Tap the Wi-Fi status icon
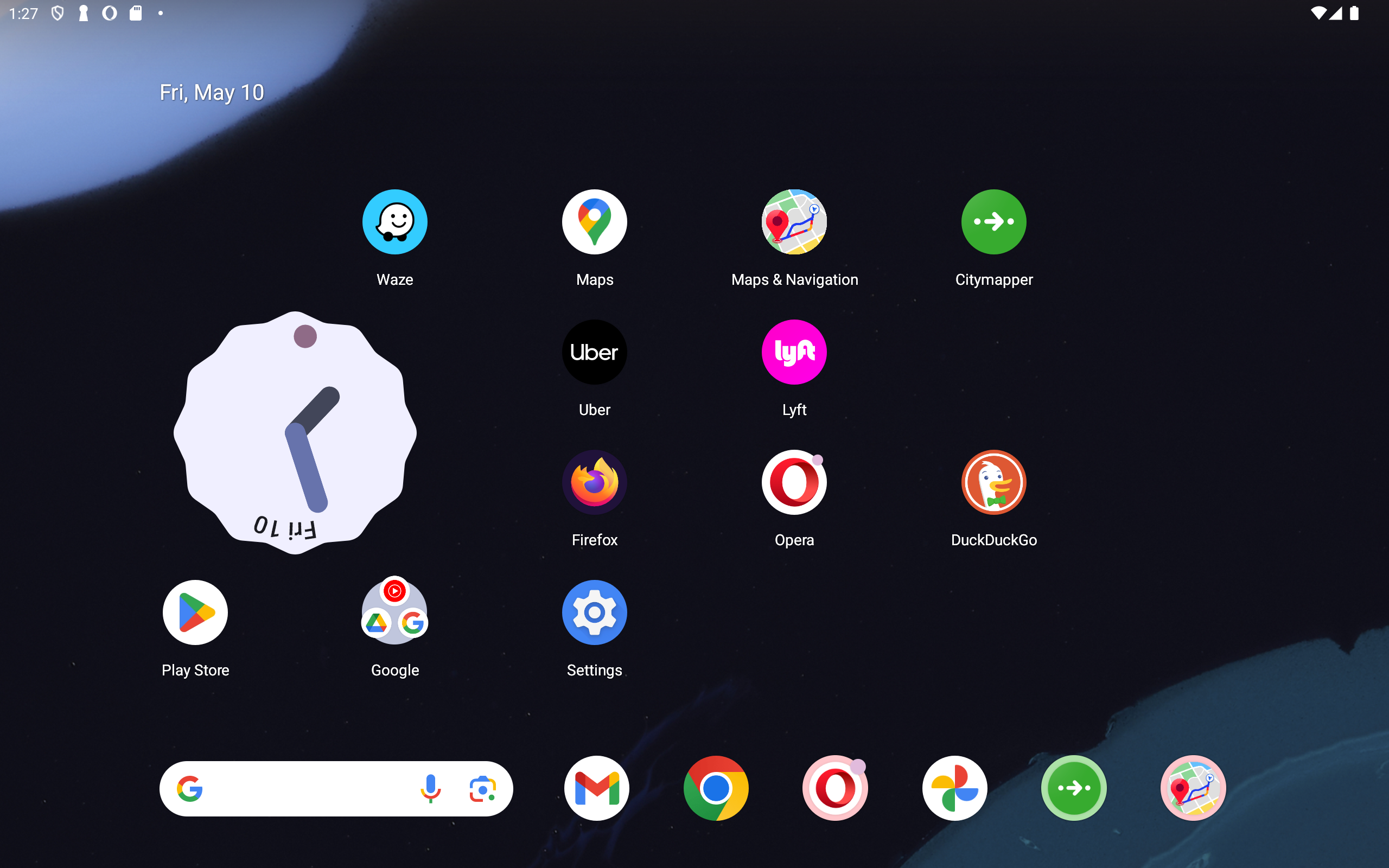The height and width of the screenshot is (868, 1389). pos(1318,13)
